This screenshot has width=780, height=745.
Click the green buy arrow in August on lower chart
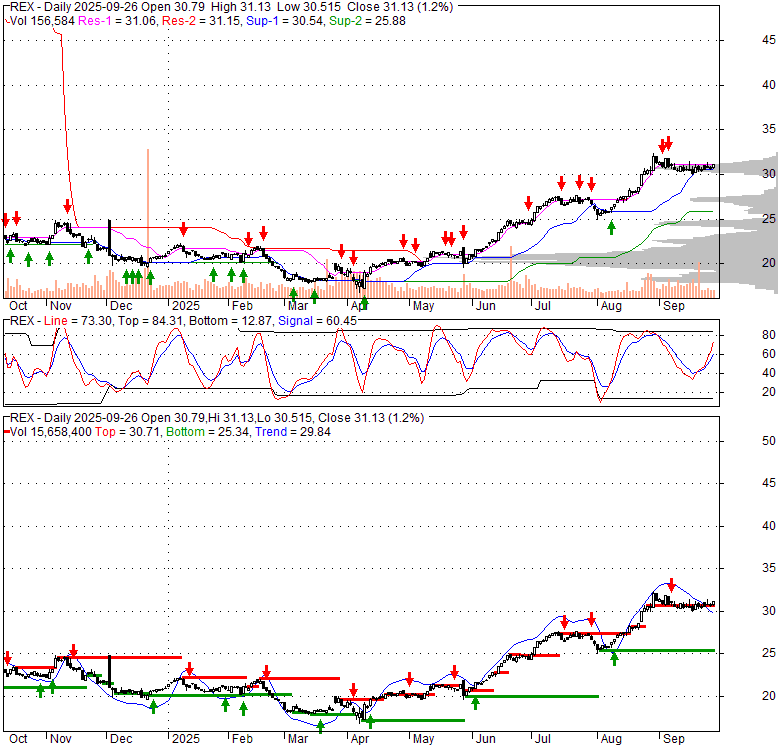[x=614, y=658]
